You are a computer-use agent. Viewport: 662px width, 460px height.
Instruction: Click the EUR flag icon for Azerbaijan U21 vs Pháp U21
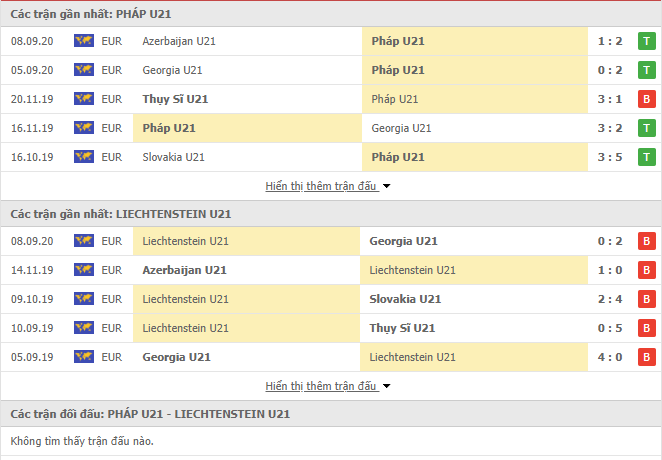coord(84,41)
